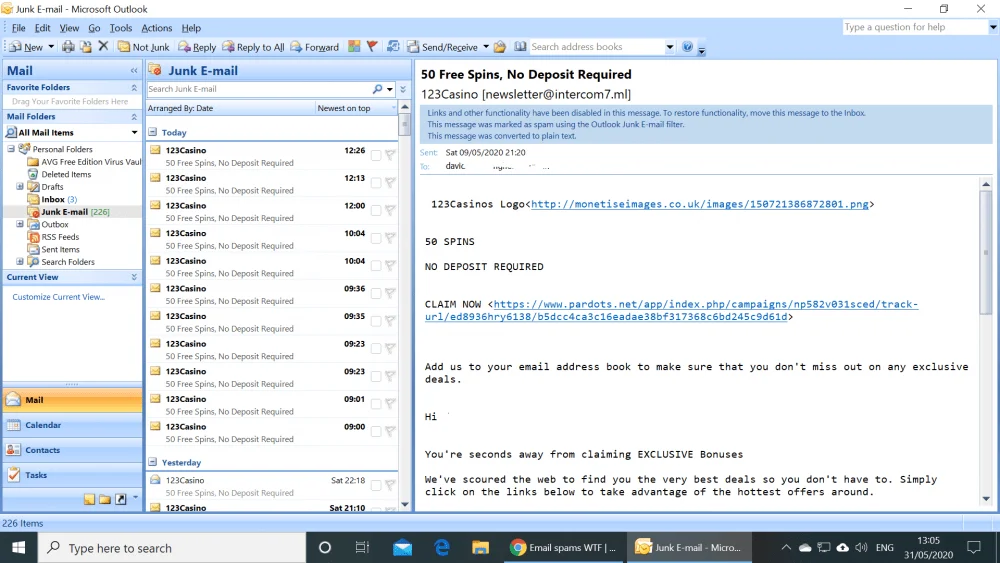This screenshot has width=1000, height=563.
Task: Delete the message with the X icon
Action: point(103,47)
